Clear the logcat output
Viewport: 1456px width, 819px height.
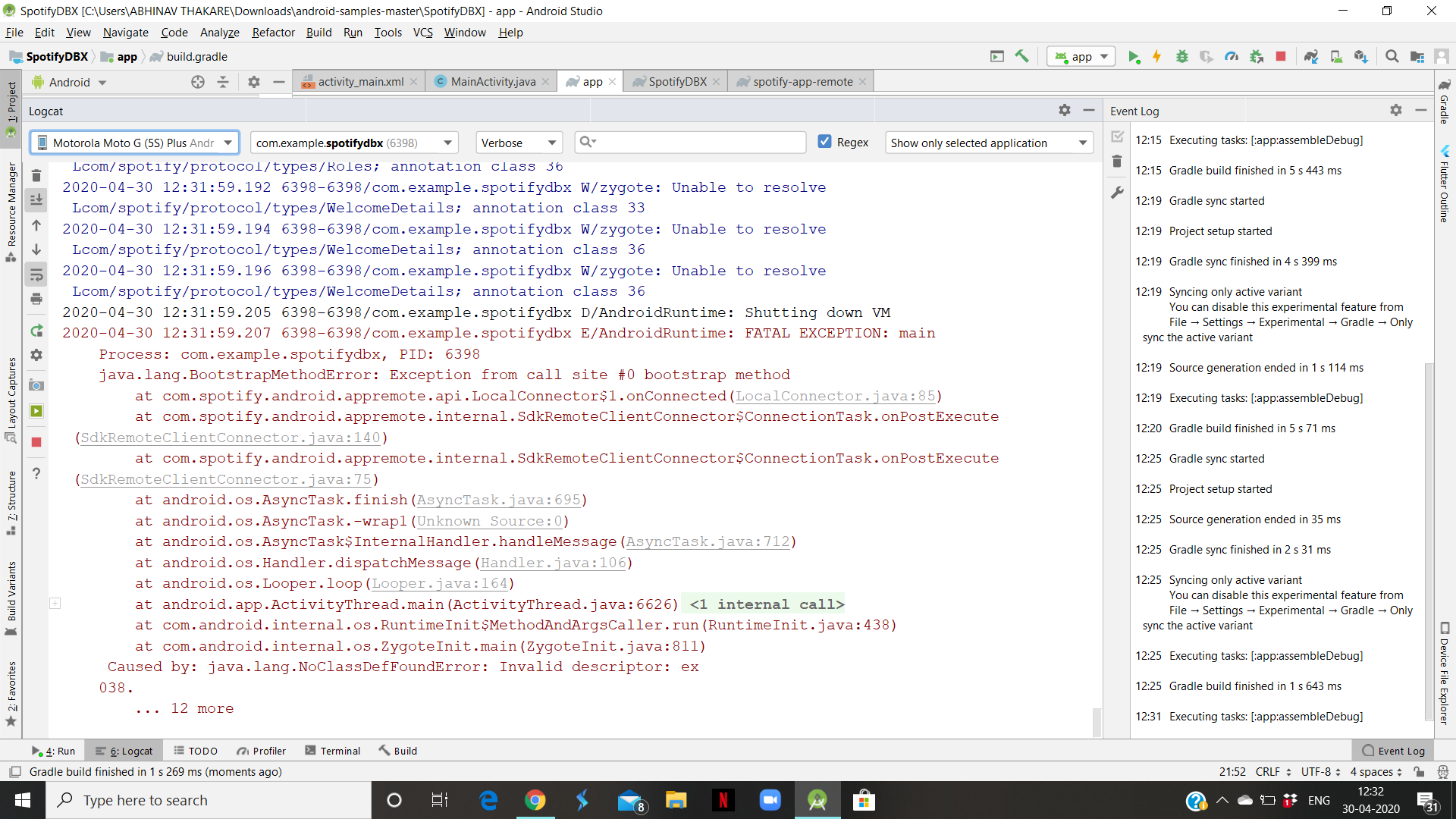point(36,175)
